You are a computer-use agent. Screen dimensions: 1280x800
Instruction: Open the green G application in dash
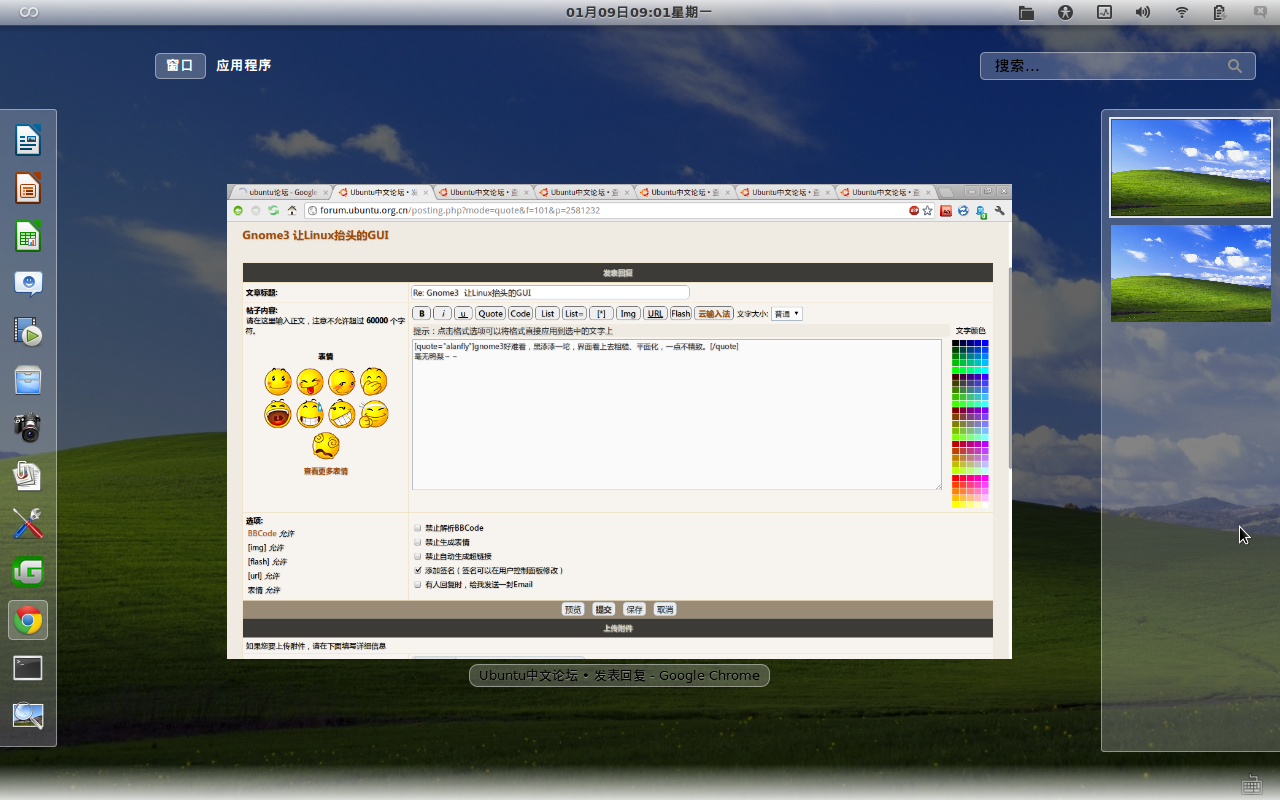(28, 572)
